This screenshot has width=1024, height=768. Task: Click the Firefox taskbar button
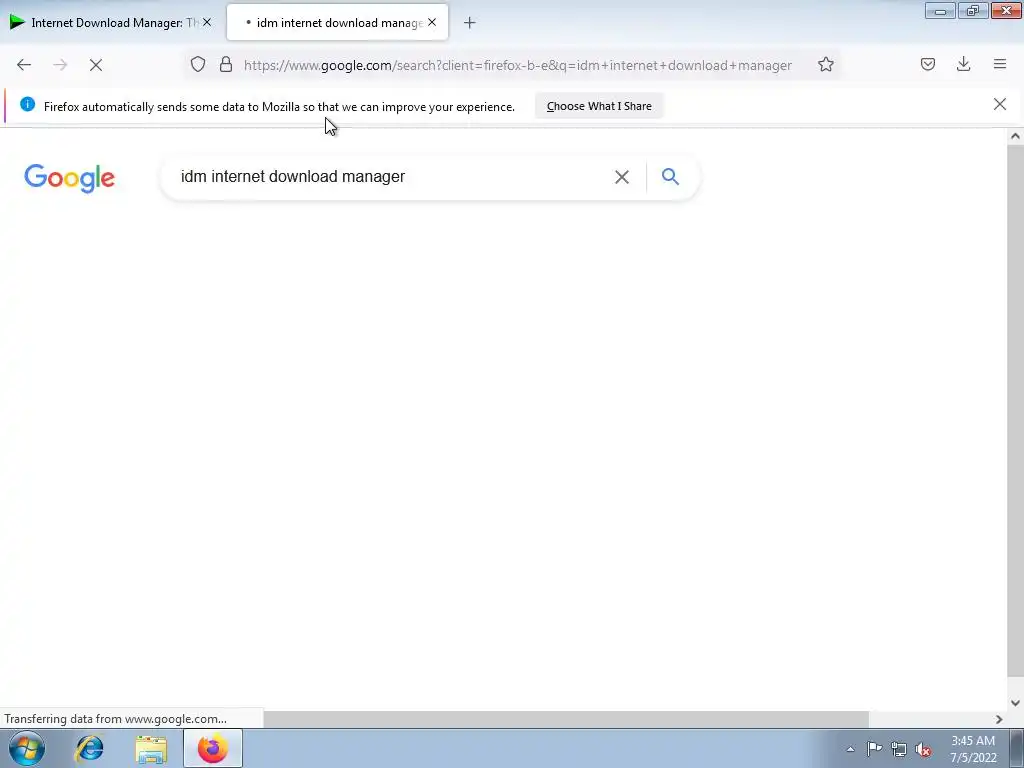click(213, 748)
